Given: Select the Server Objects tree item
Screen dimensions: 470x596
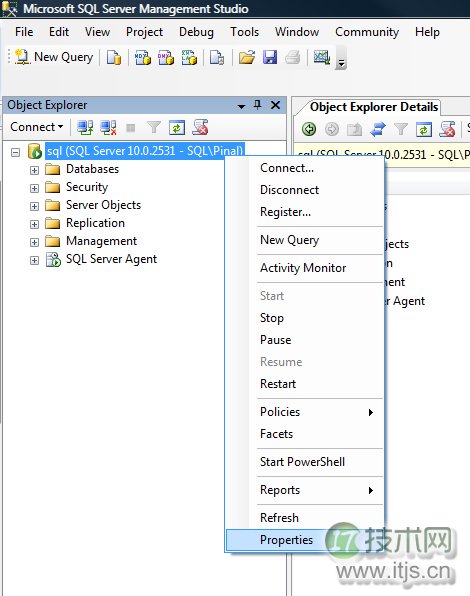Looking at the screenshot, I should coord(103,205).
